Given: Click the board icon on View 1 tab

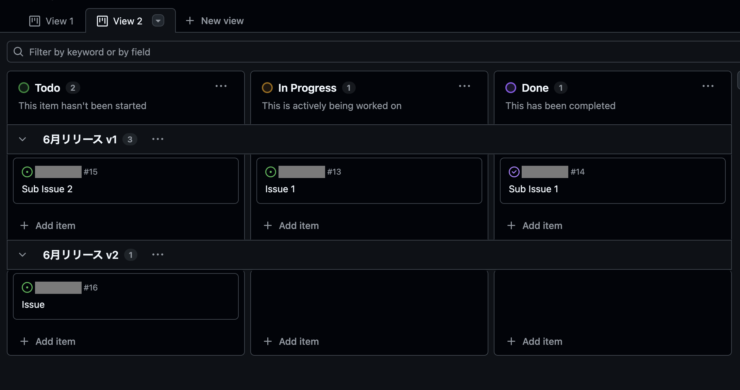Looking at the screenshot, I should coord(34,21).
